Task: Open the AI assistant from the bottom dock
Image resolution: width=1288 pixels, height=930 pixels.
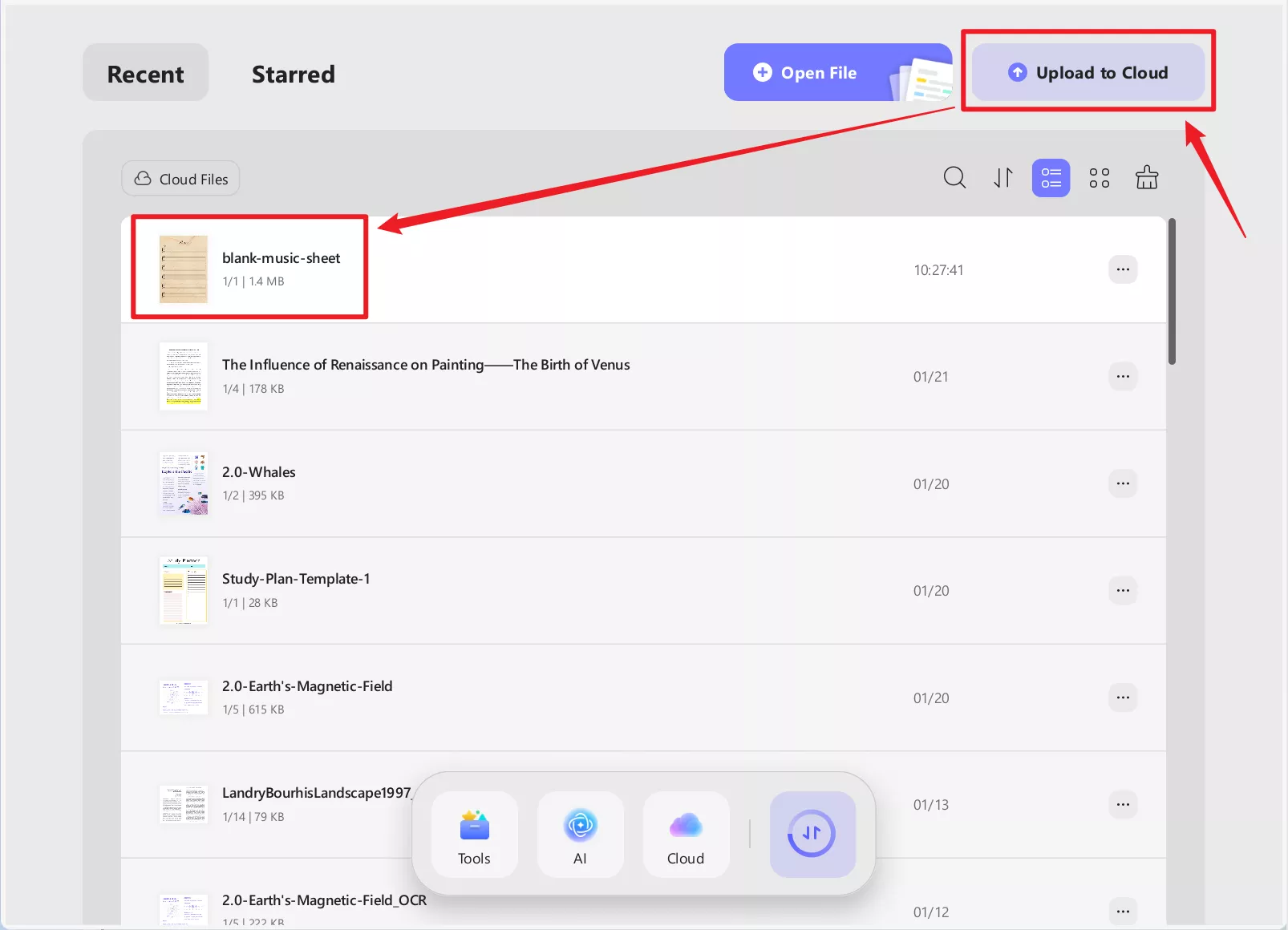Action: tap(580, 834)
